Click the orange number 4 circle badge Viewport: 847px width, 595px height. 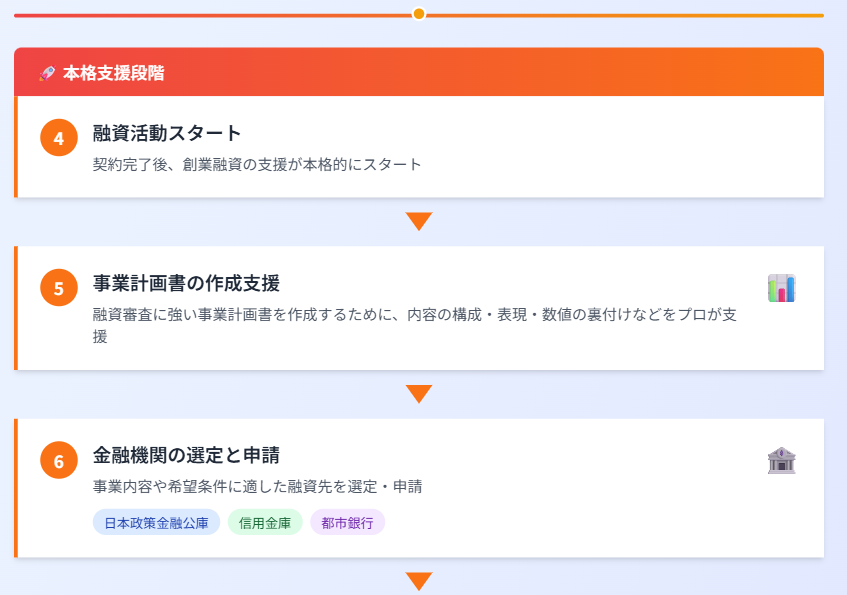(59, 138)
